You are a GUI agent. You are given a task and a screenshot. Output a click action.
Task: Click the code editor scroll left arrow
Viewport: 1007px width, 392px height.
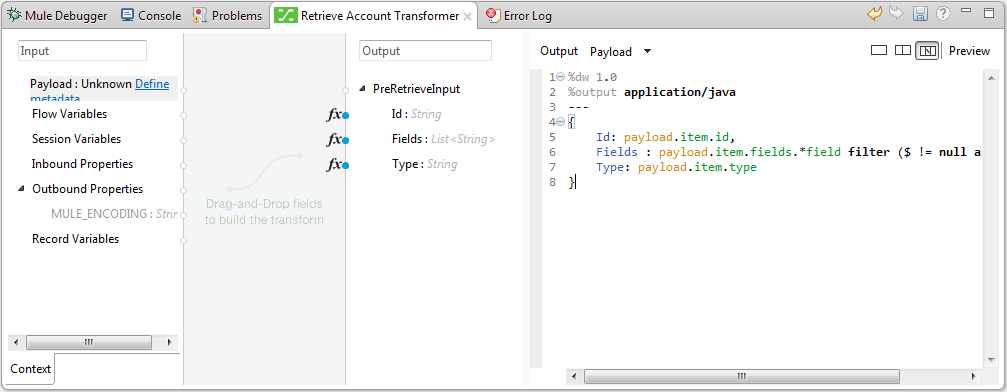click(x=574, y=376)
